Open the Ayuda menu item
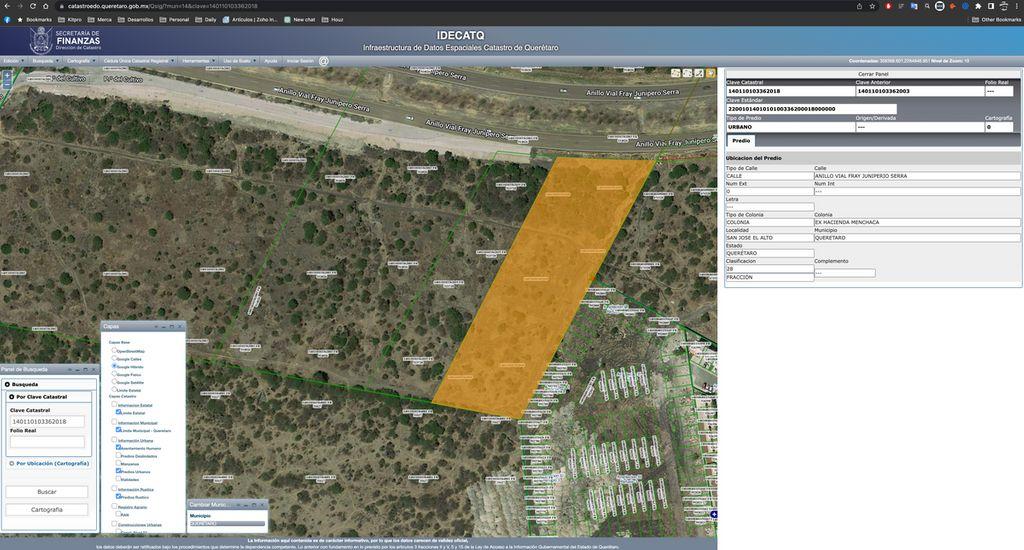The height and width of the screenshot is (550, 1024). 270,61
